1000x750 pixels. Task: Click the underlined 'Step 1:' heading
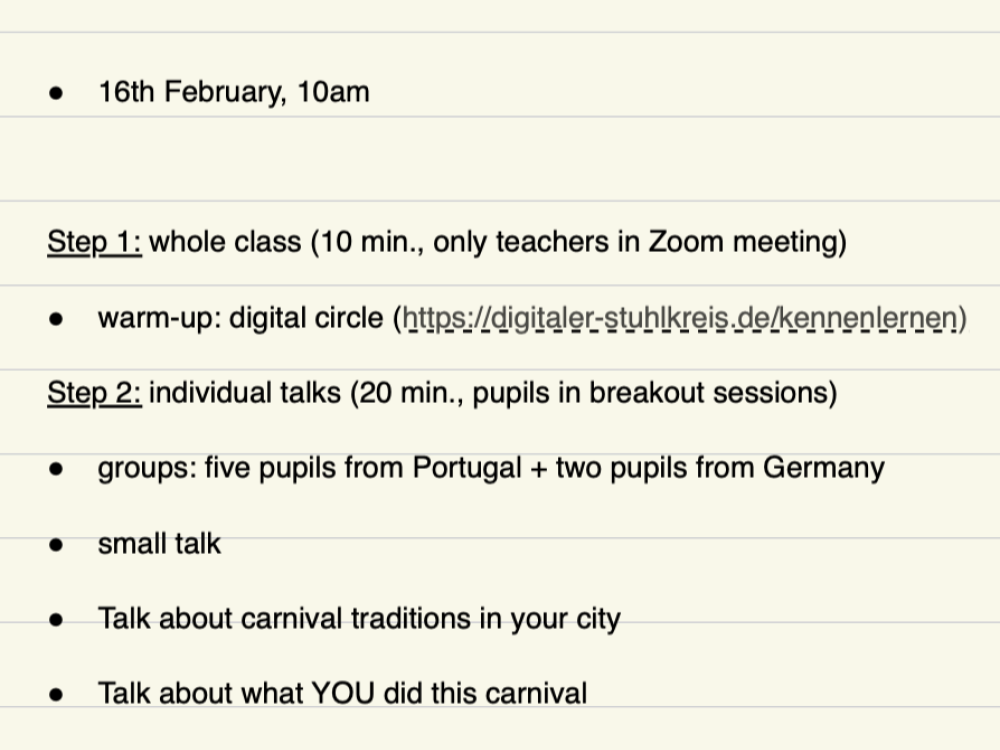(94, 242)
